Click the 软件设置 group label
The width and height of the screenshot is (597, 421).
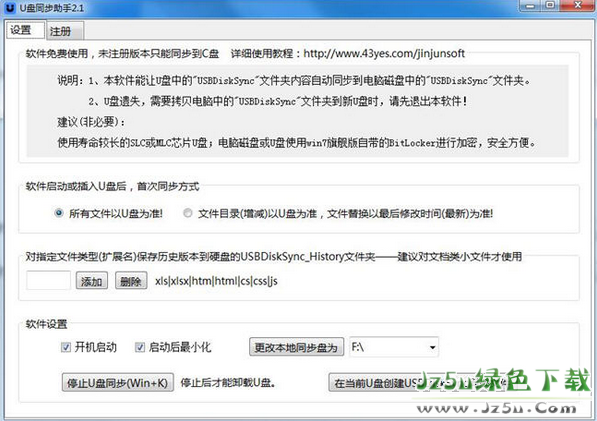point(46,324)
